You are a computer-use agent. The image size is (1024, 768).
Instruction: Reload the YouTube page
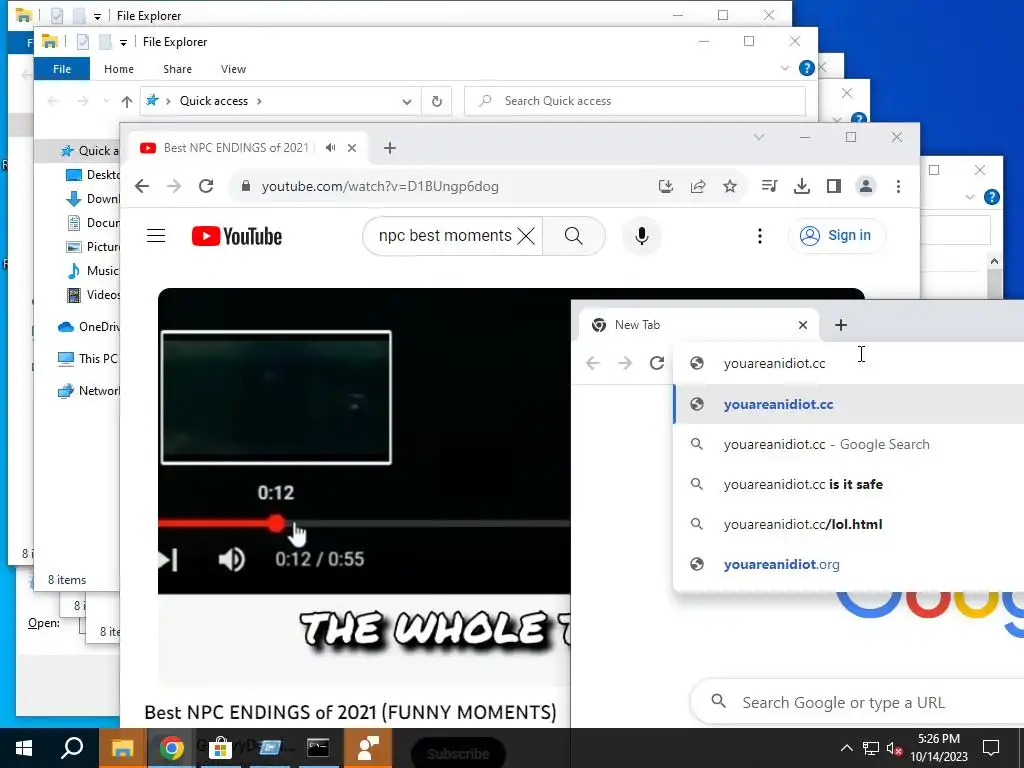(x=206, y=186)
